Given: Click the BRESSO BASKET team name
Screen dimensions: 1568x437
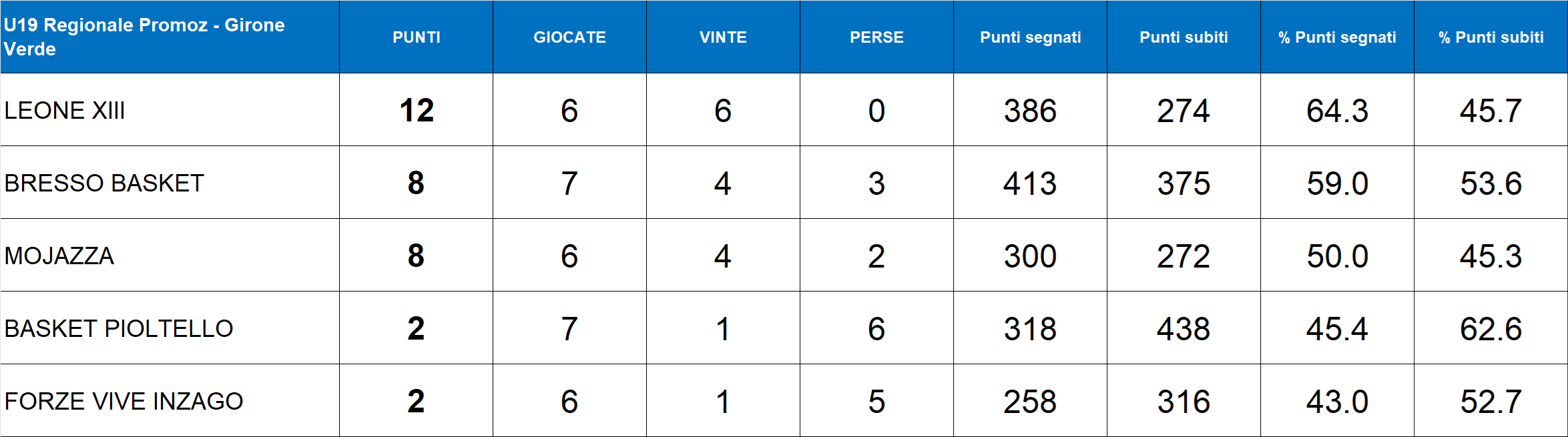Looking at the screenshot, I should click(104, 183).
